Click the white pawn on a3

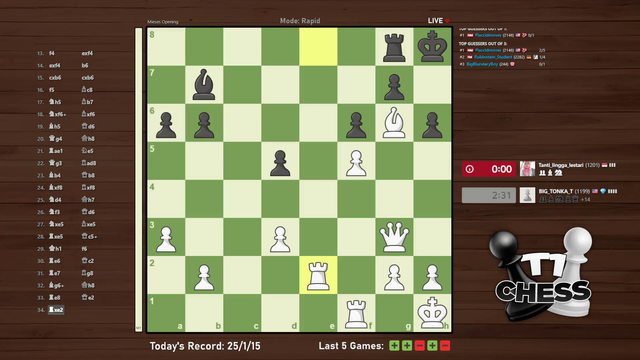point(166,239)
